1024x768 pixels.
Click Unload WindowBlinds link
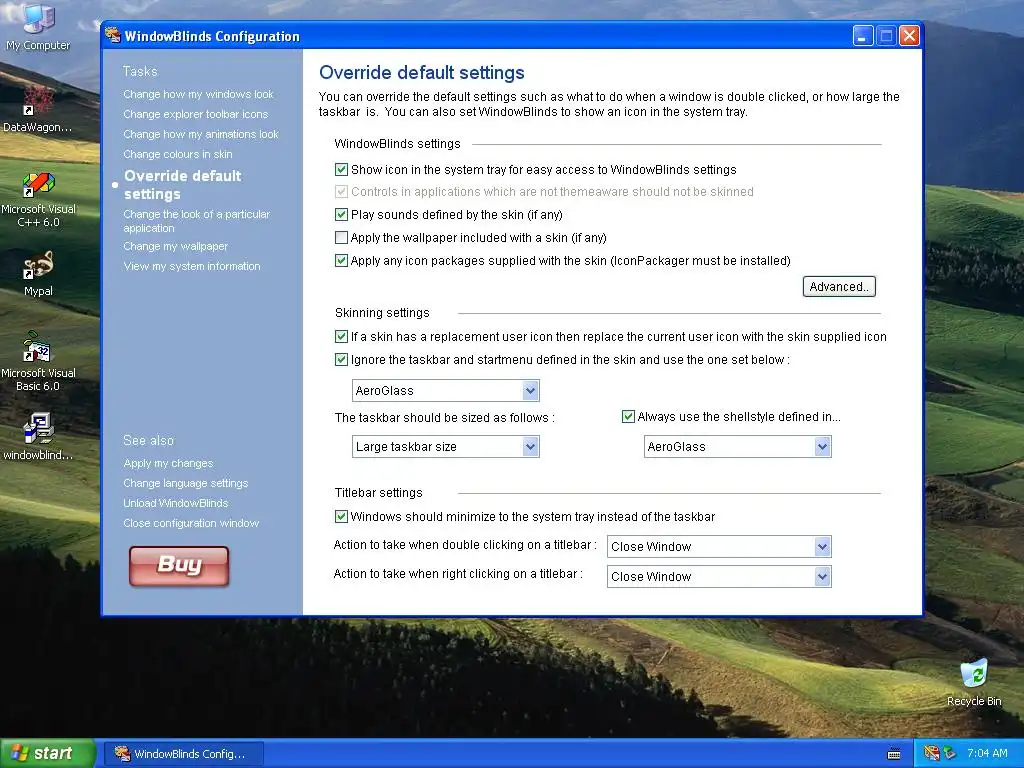[176, 503]
